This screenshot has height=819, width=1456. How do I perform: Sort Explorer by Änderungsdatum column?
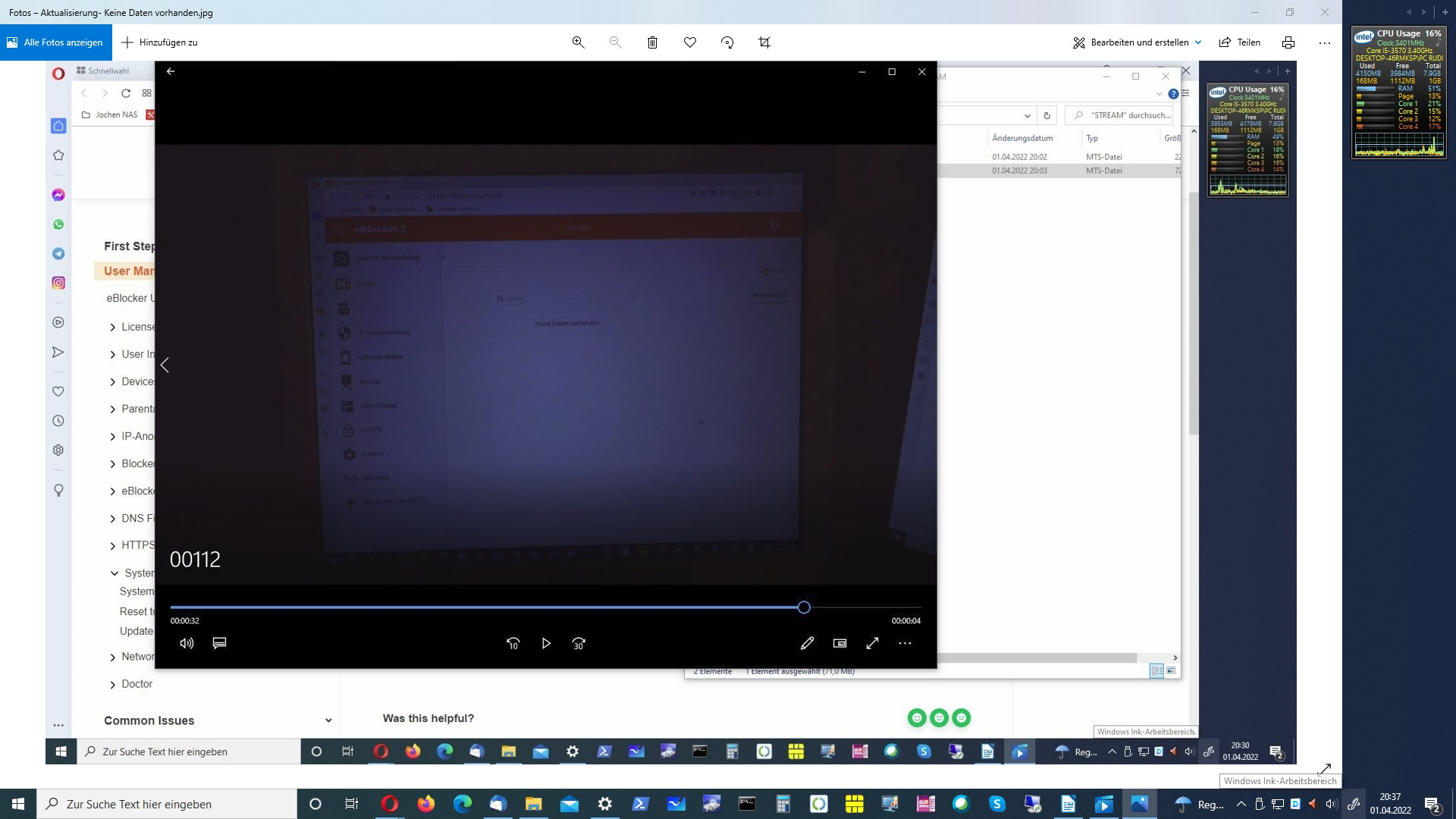coord(1022,138)
